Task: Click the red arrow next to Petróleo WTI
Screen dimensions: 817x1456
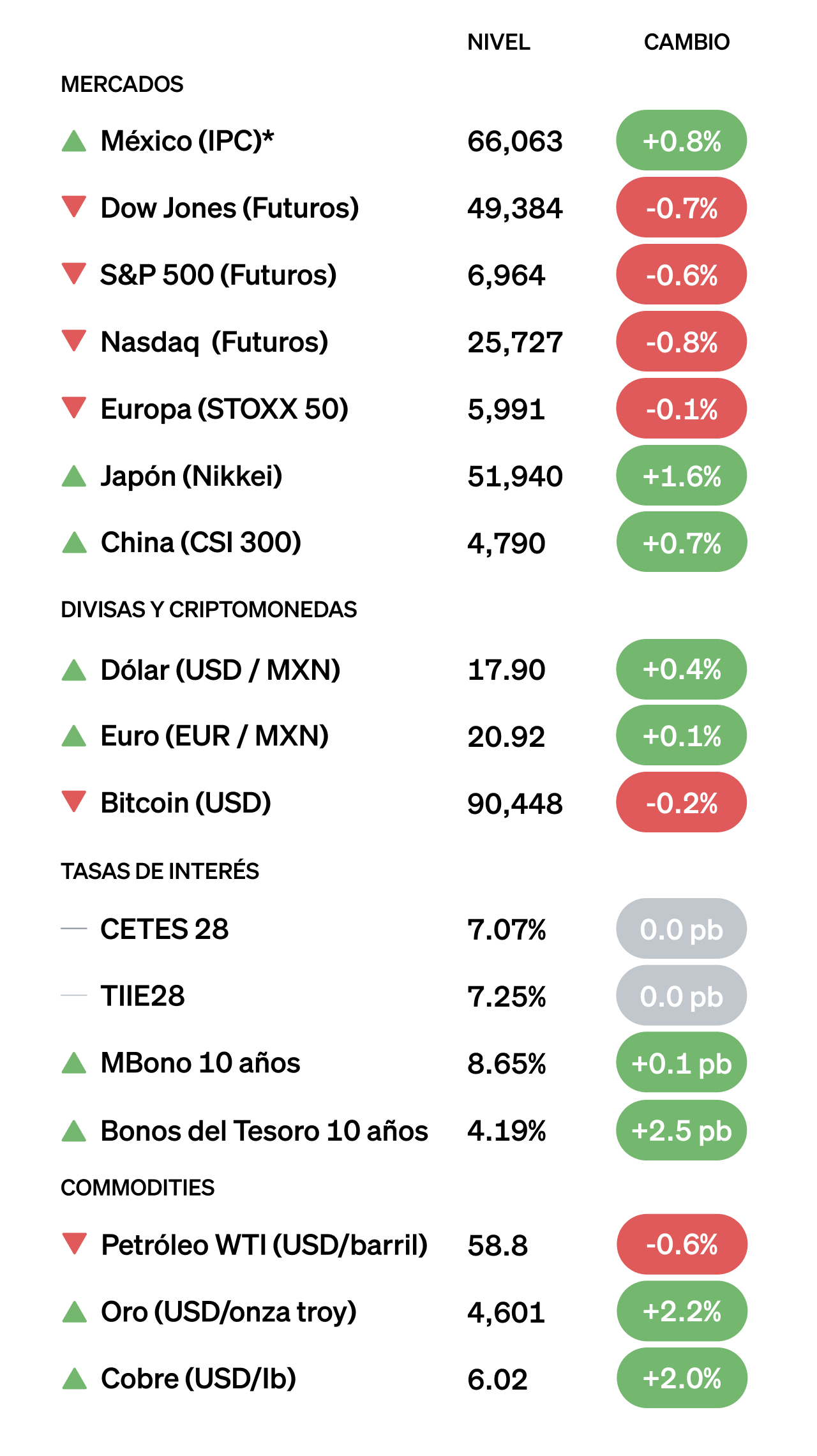Action: coord(75,1243)
